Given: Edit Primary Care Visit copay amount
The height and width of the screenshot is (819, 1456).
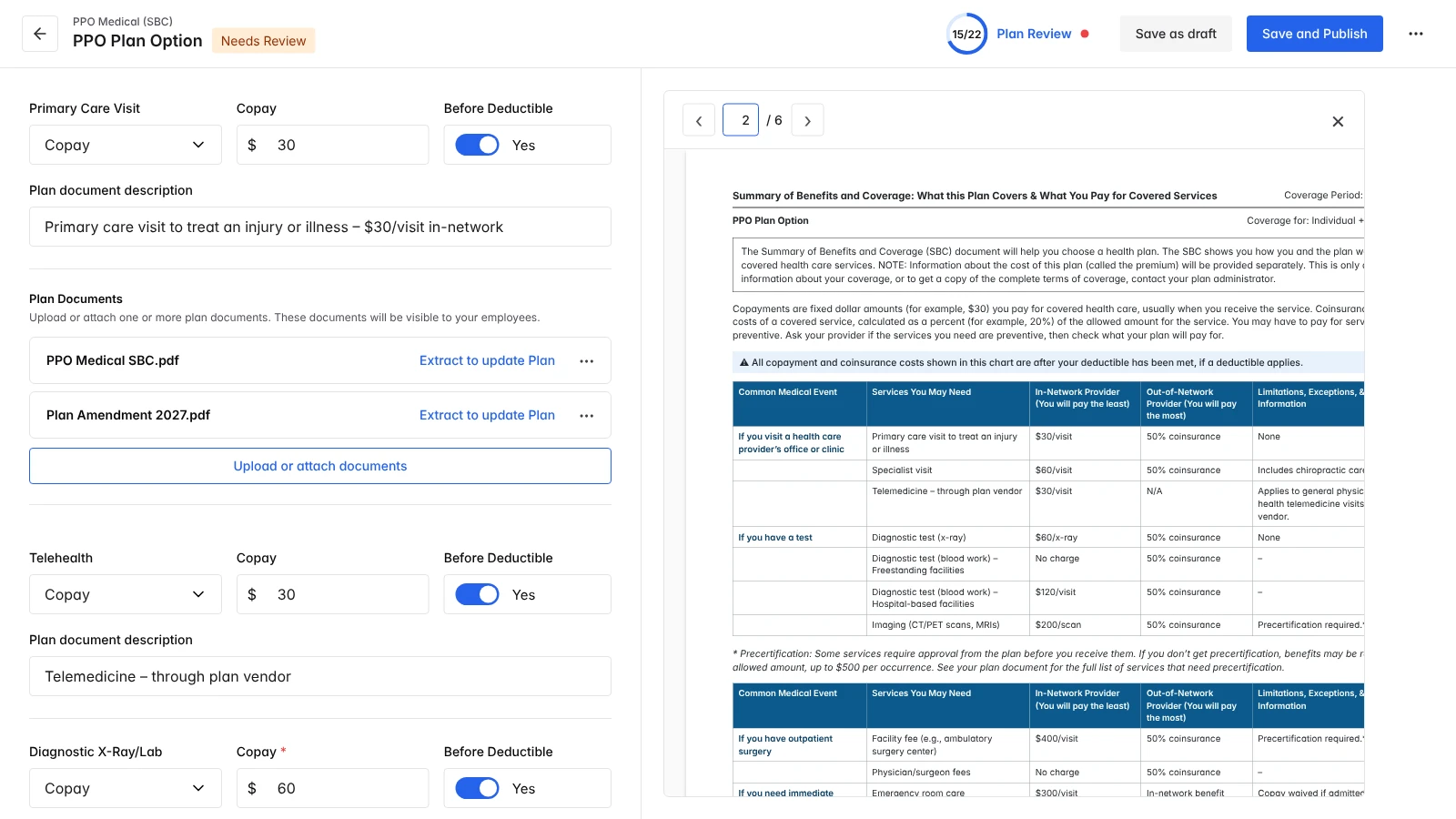Looking at the screenshot, I should (x=332, y=145).
